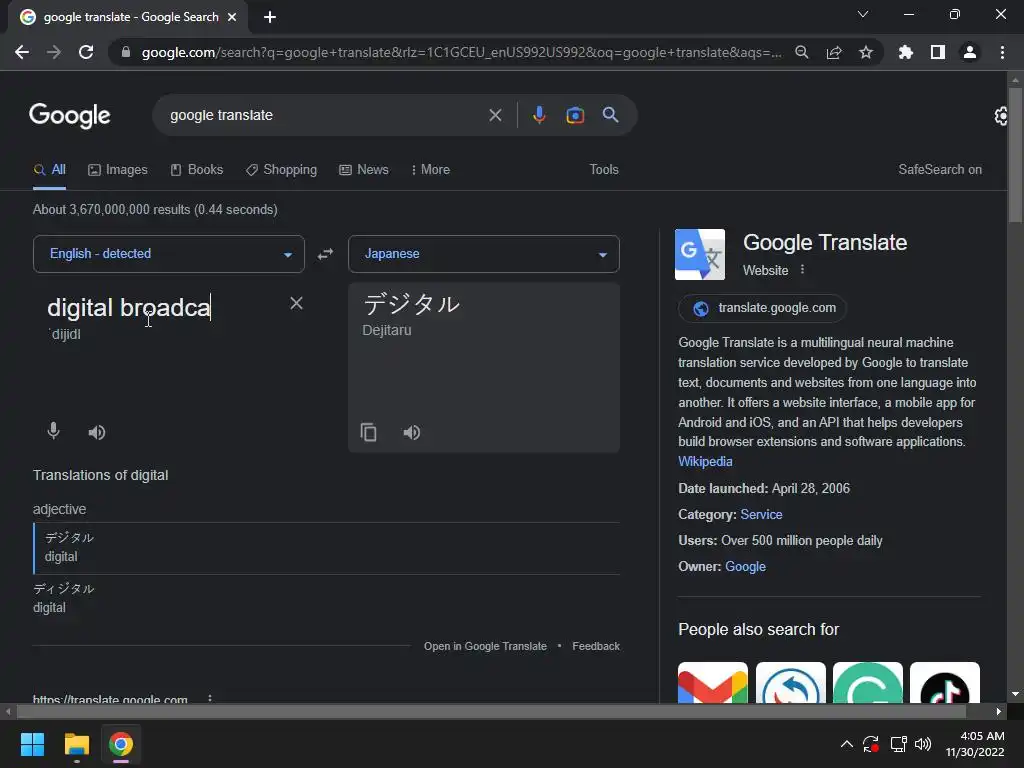Open options for translate.google.com result
This screenshot has height=768, width=1024.
210,698
